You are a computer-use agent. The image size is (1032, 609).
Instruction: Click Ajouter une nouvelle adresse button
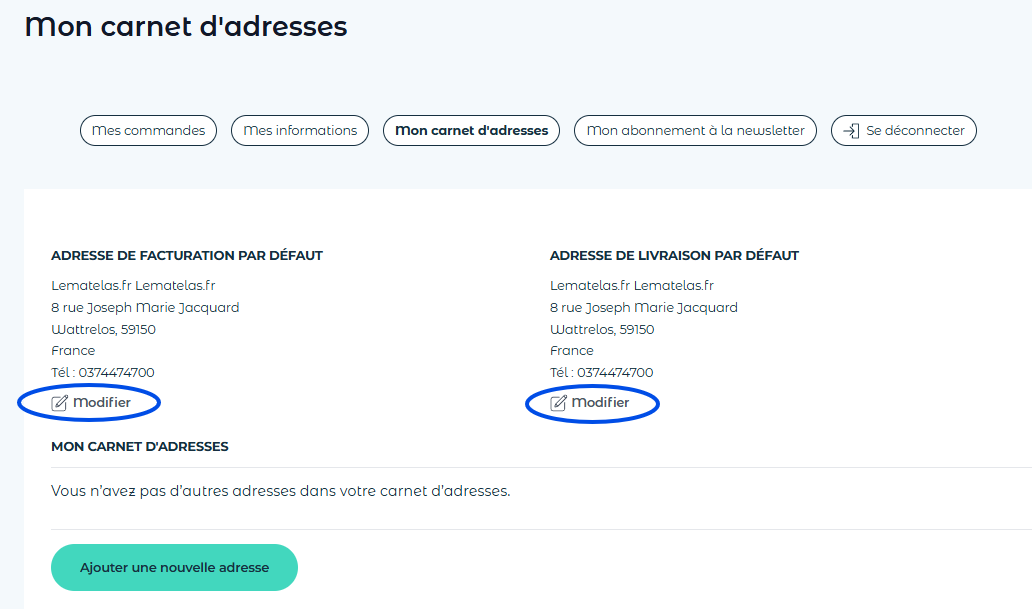[x=174, y=567]
